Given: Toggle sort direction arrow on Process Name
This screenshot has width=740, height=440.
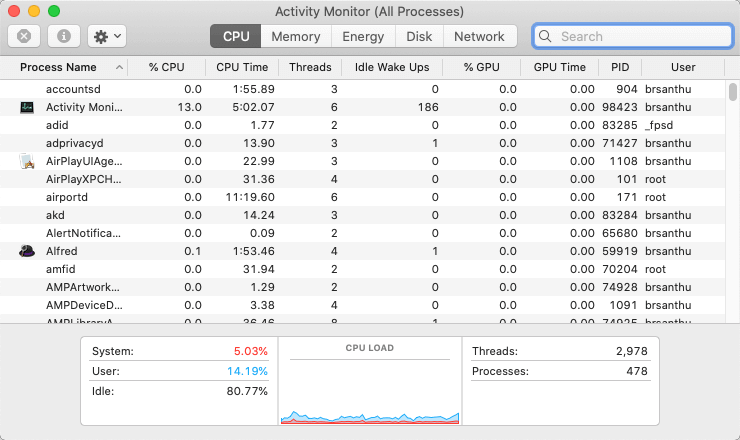Looking at the screenshot, I should 119,68.
